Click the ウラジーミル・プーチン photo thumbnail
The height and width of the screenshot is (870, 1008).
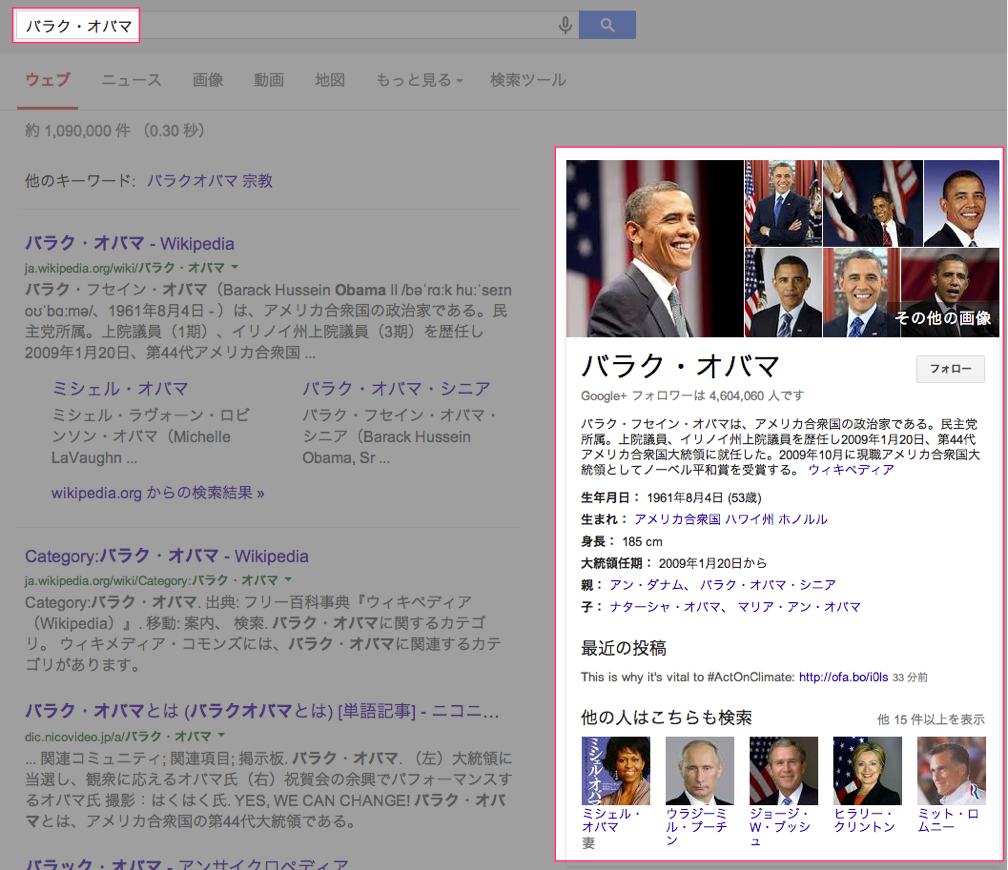[x=699, y=770]
